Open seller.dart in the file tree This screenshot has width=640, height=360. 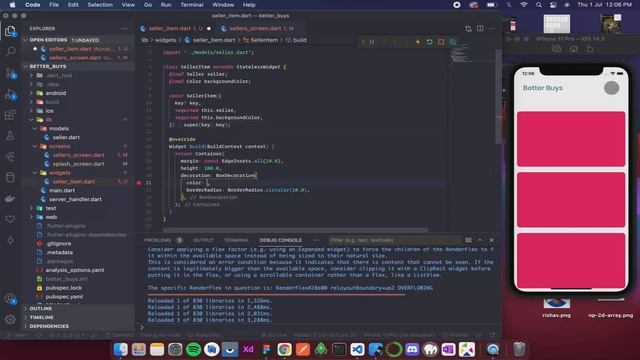coord(66,137)
